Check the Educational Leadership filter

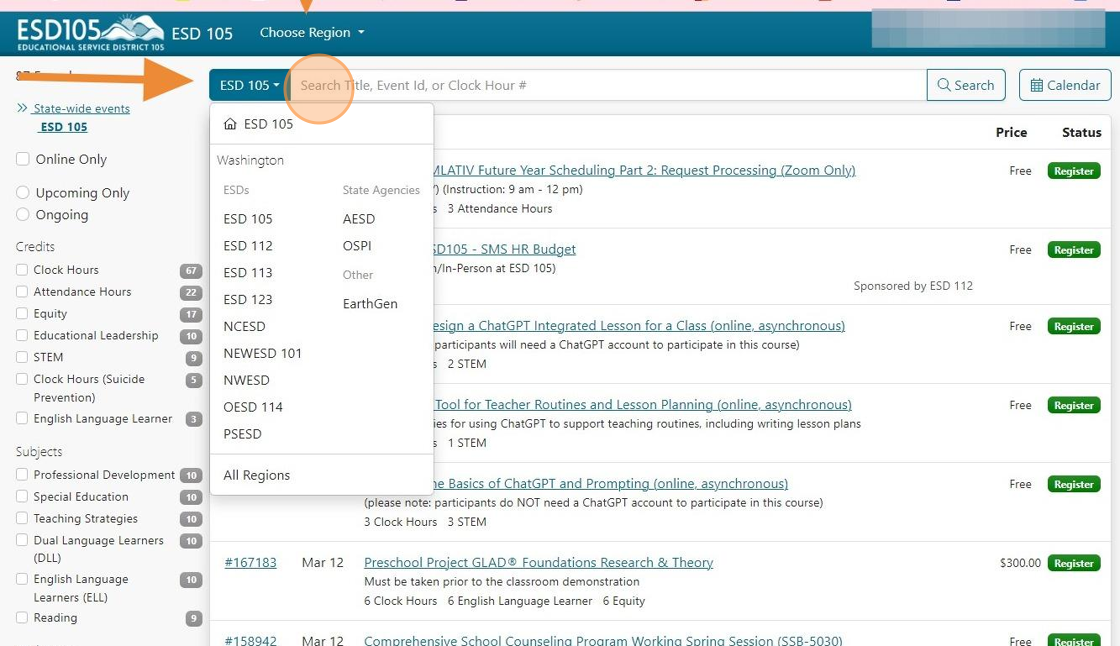[22, 335]
